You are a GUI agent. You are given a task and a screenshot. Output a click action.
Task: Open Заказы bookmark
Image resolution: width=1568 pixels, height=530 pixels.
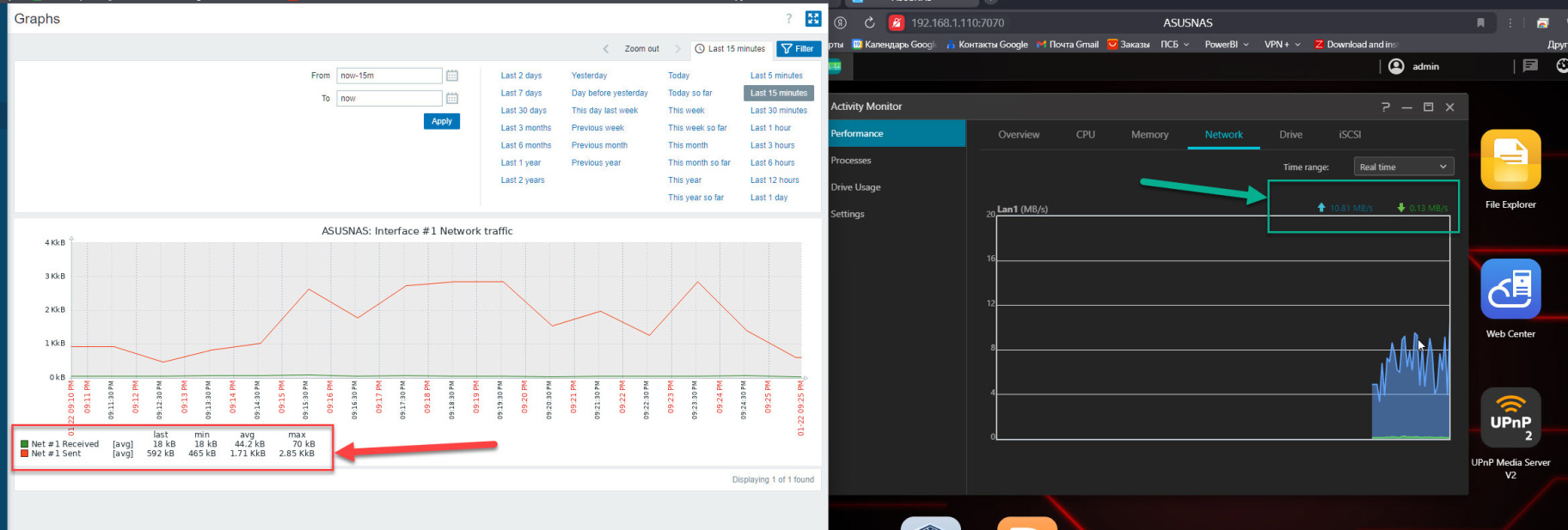click(x=1129, y=45)
